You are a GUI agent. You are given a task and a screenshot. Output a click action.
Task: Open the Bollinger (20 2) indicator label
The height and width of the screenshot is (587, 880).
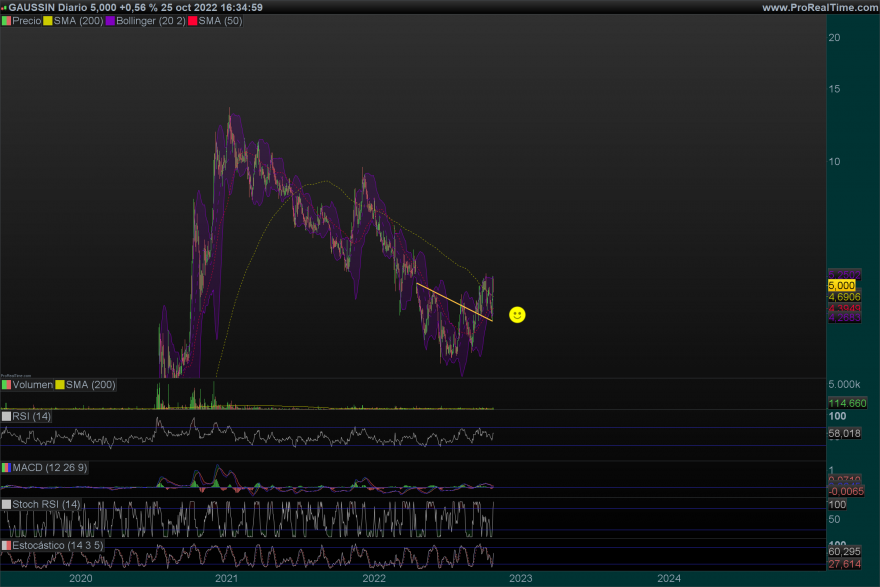coord(150,21)
